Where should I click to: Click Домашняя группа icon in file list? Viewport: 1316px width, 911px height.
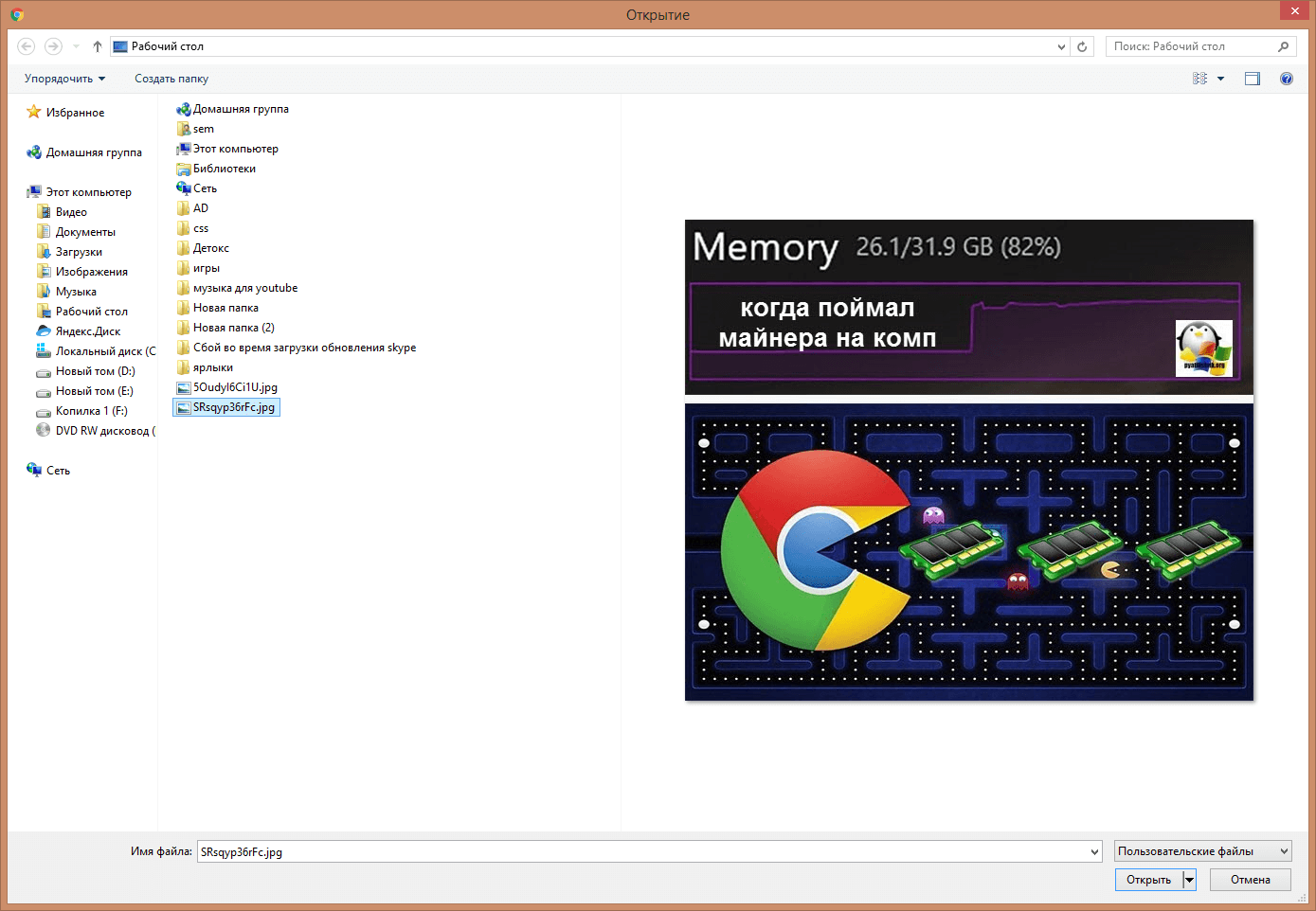coord(184,109)
